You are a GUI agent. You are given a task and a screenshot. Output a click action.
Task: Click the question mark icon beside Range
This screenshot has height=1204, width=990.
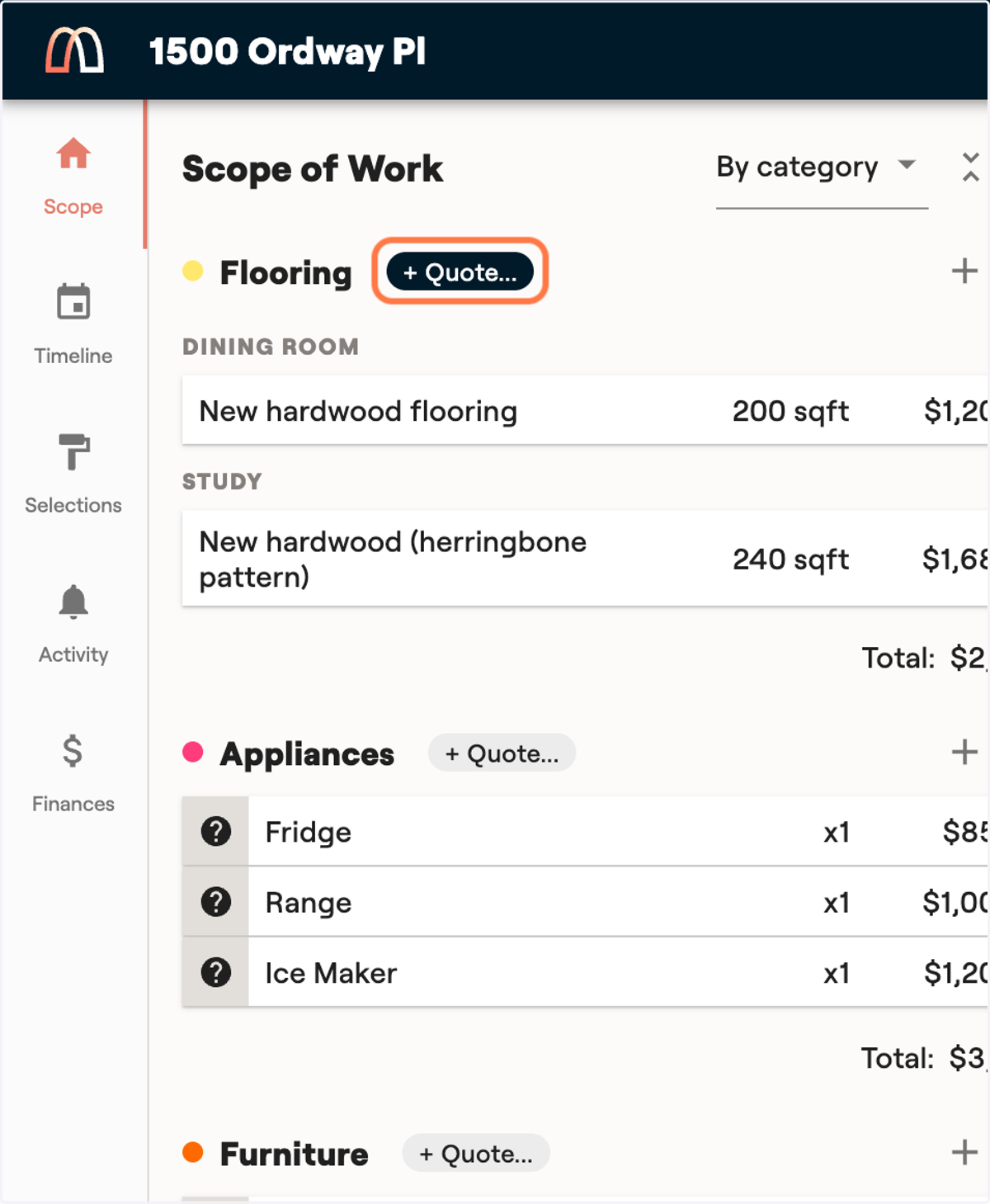coord(216,901)
